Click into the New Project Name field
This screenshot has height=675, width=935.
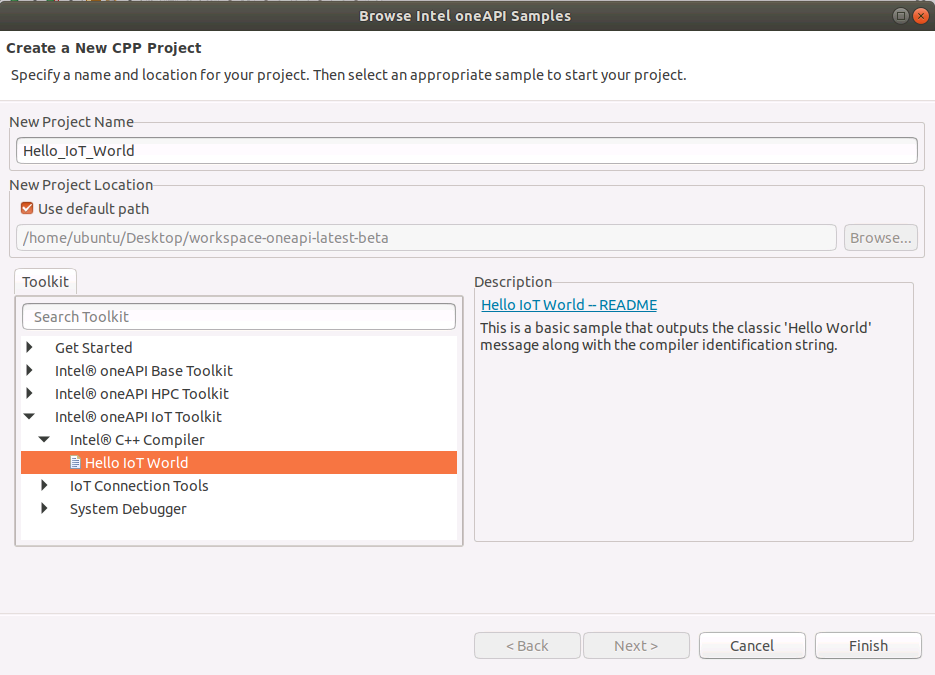coord(467,151)
